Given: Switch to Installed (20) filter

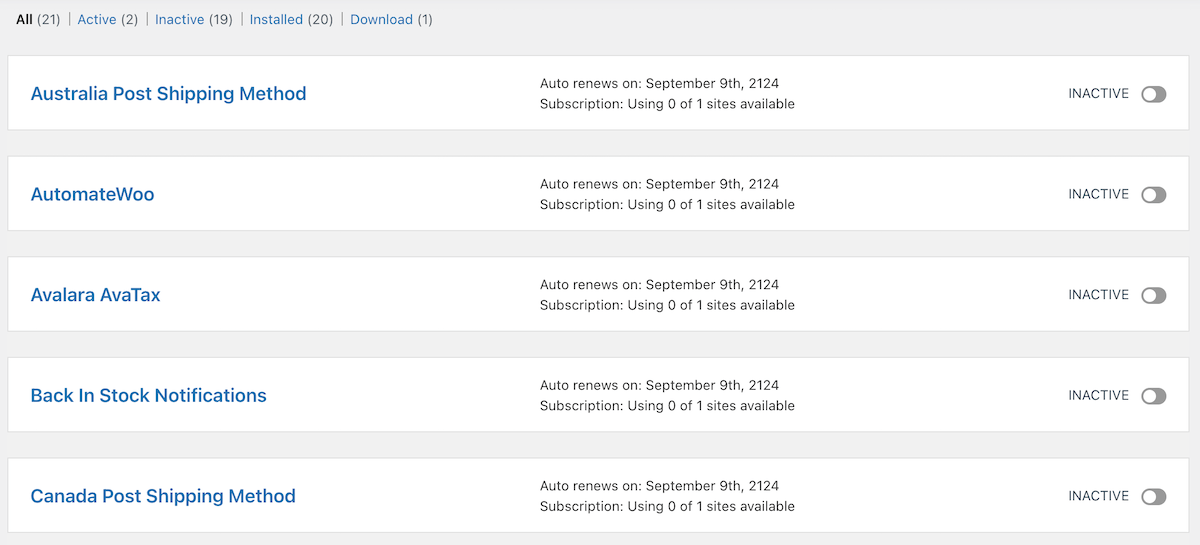Looking at the screenshot, I should [291, 19].
